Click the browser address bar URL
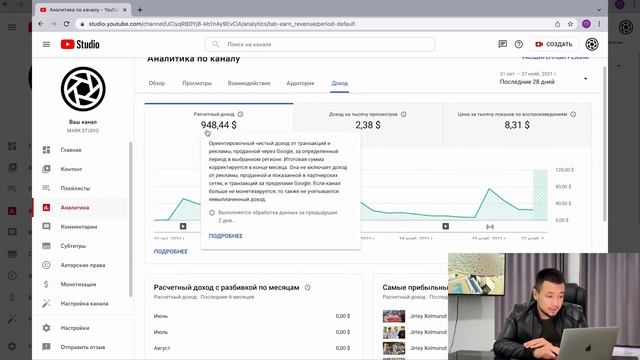Image resolution: width=640 pixels, height=360 pixels. 222,24
